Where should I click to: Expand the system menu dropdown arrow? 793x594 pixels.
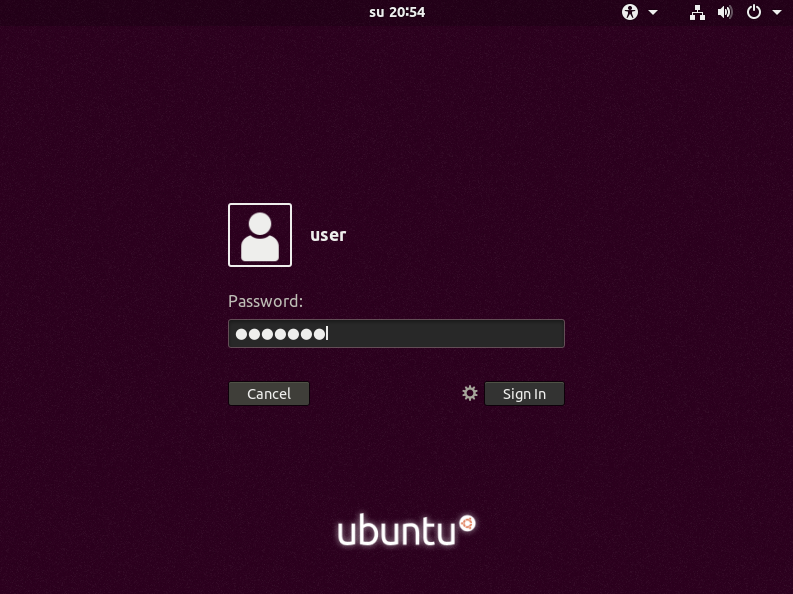[777, 12]
